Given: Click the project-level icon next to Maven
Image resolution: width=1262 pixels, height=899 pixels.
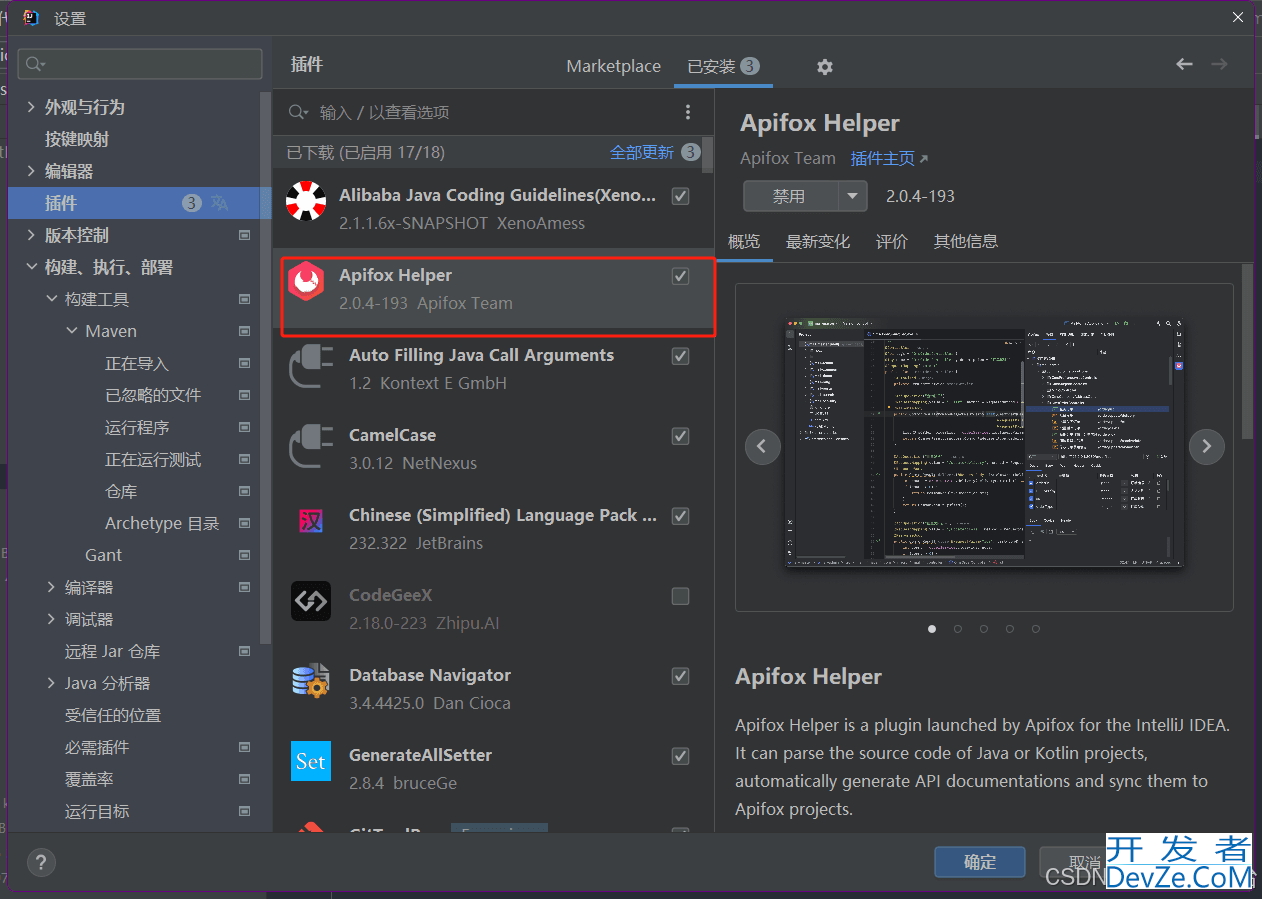Looking at the screenshot, I should [245, 331].
